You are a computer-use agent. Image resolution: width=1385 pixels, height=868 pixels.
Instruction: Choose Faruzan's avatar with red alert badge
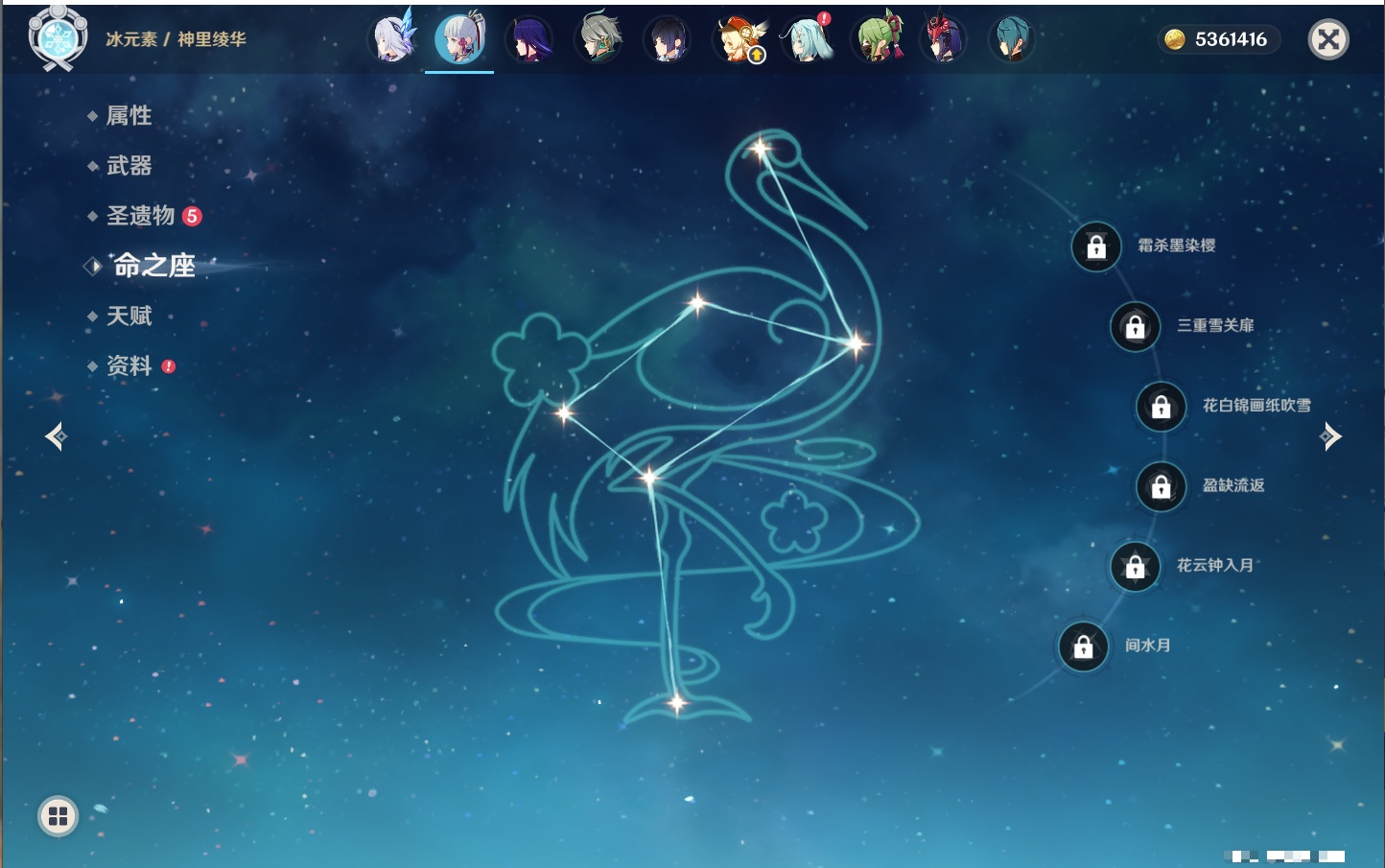pos(807,39)
